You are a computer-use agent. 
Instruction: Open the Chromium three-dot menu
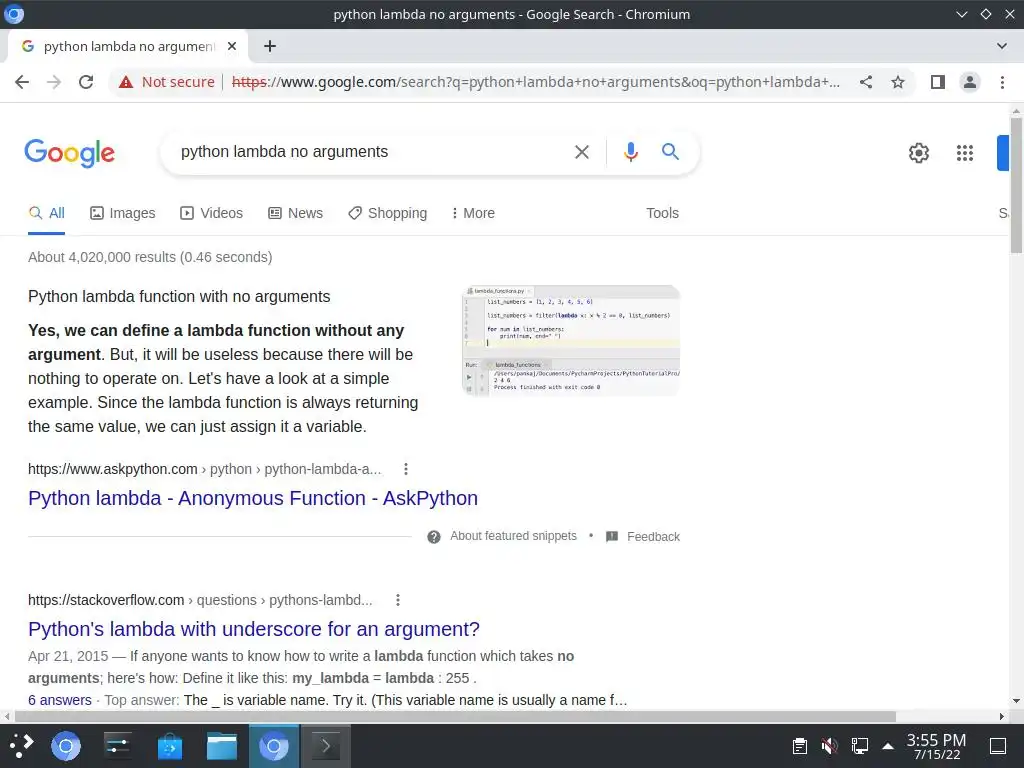tap(1002, 82)
